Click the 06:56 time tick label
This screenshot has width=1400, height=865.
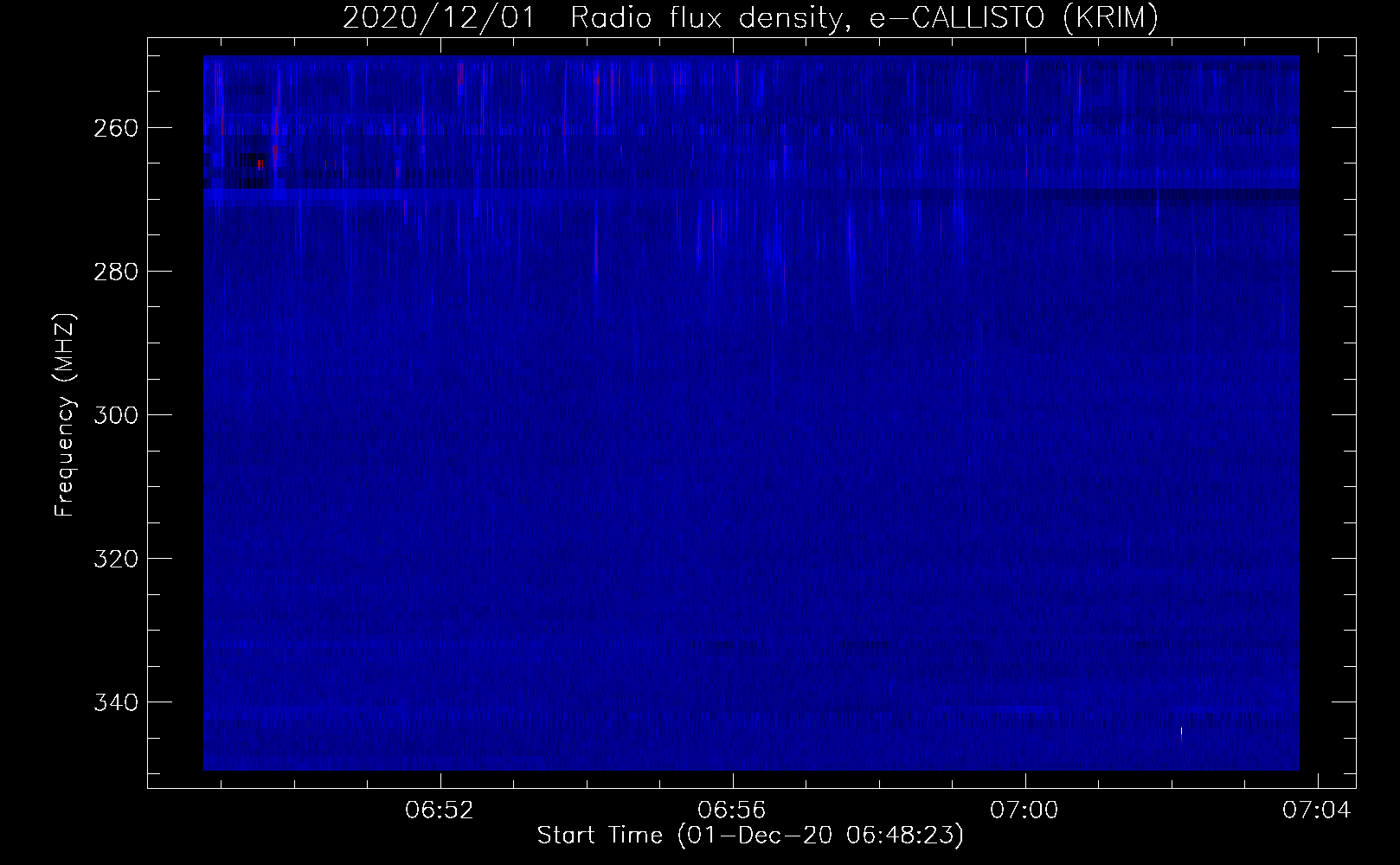click(733, 811)
